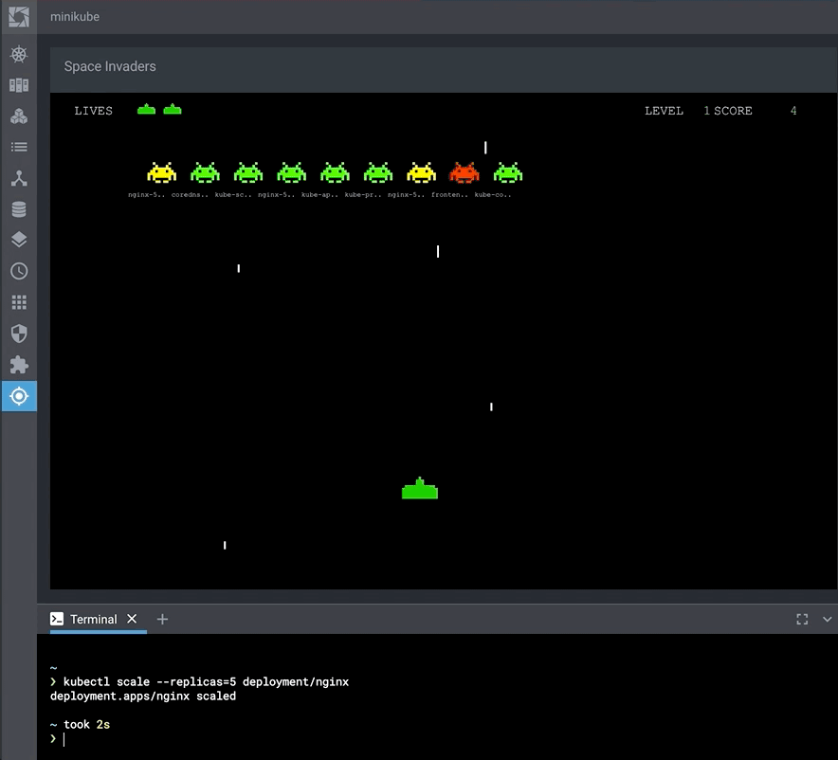Open the Workloads cubes icon
This screenshot has height=760, width=838.
tap(19, 116)
